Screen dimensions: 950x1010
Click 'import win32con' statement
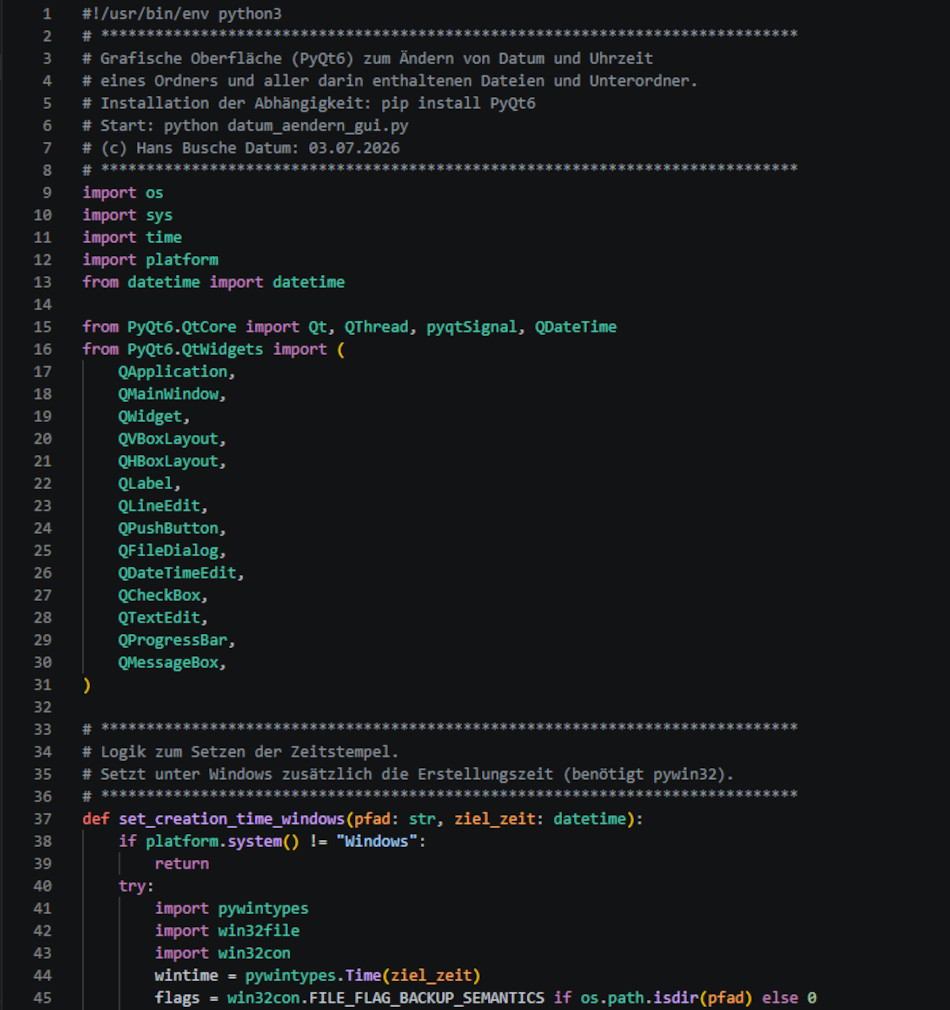point(222,953)
